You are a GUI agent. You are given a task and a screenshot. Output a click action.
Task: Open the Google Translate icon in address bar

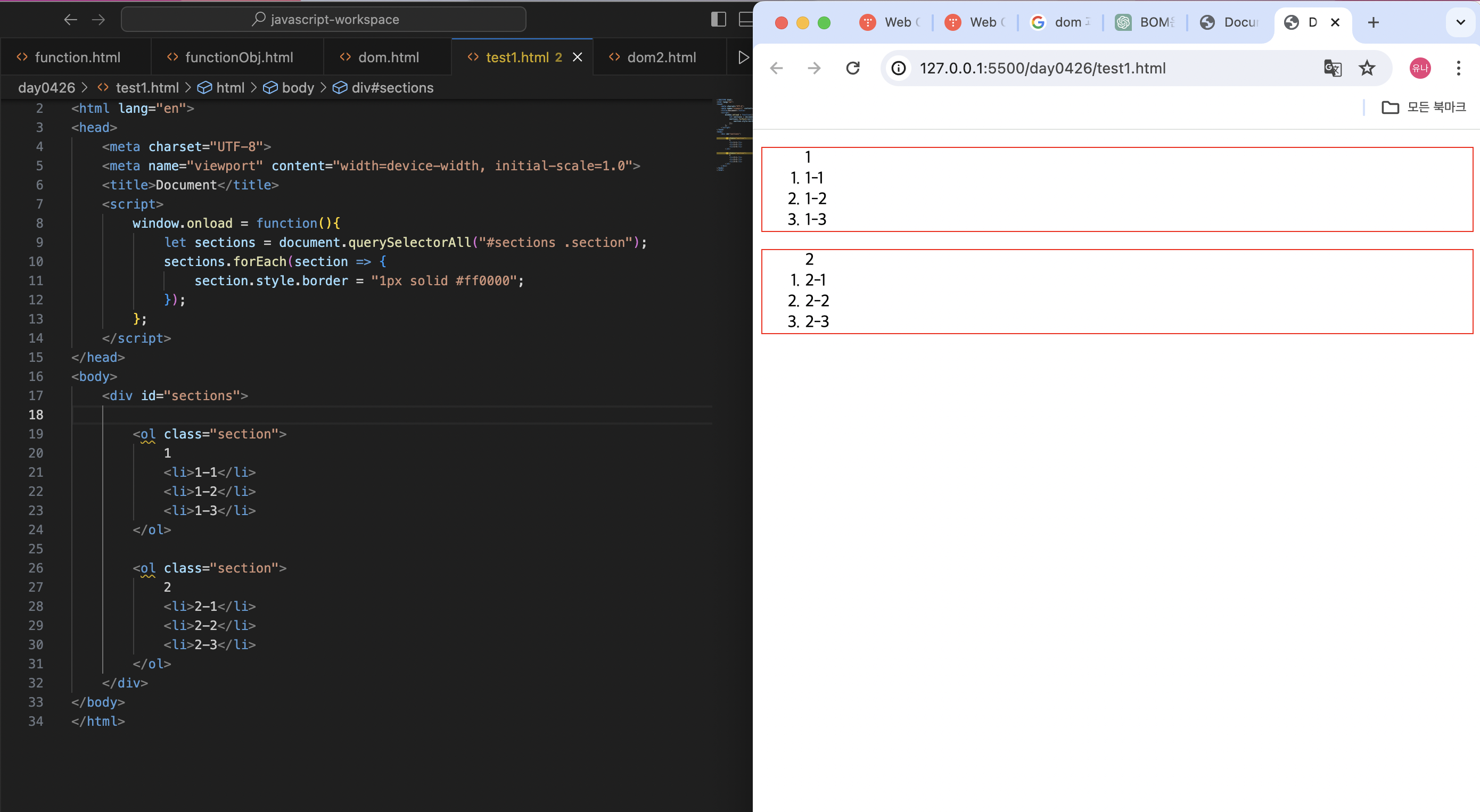coord(1333,68)
